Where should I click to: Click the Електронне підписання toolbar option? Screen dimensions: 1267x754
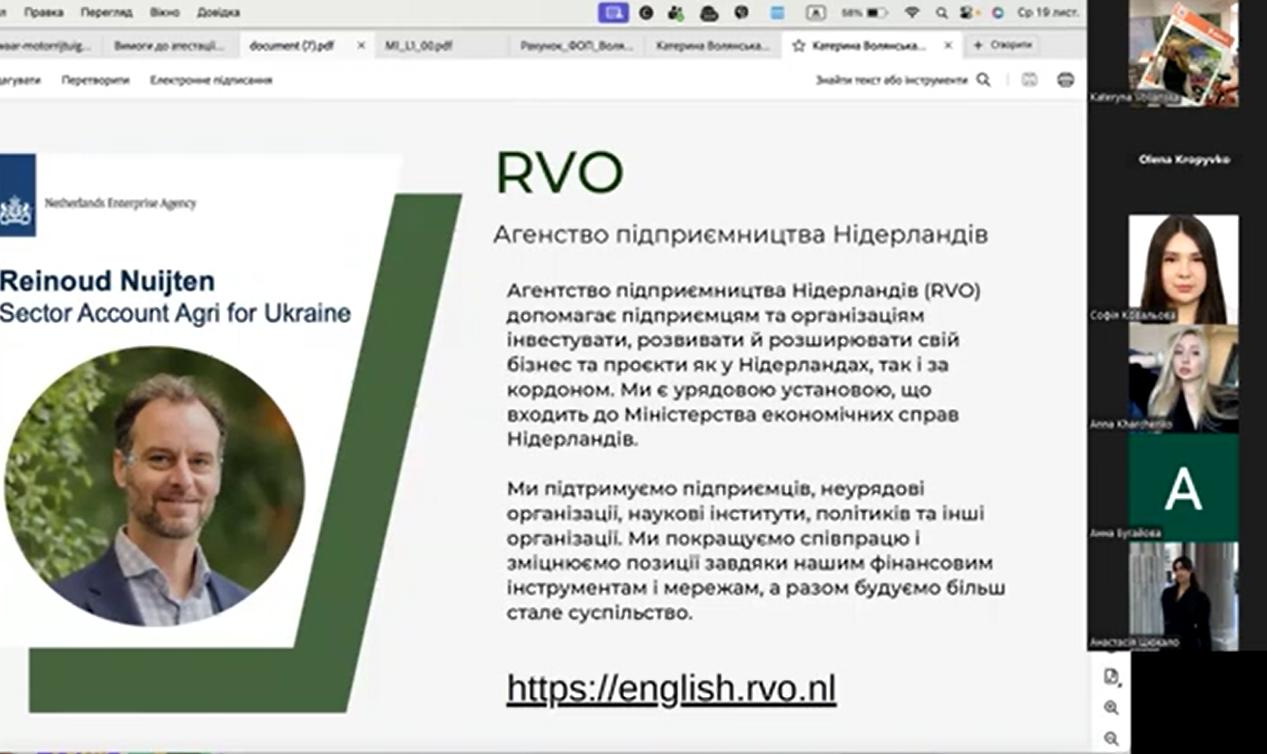coord(211,80)
